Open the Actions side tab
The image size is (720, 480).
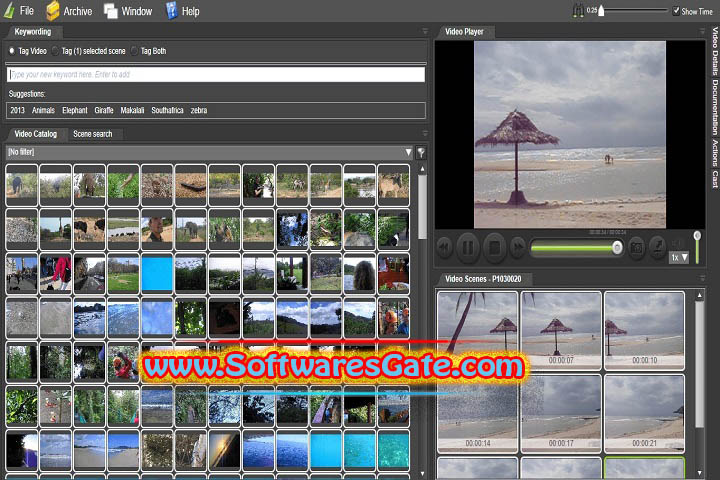tap(715, 153)
